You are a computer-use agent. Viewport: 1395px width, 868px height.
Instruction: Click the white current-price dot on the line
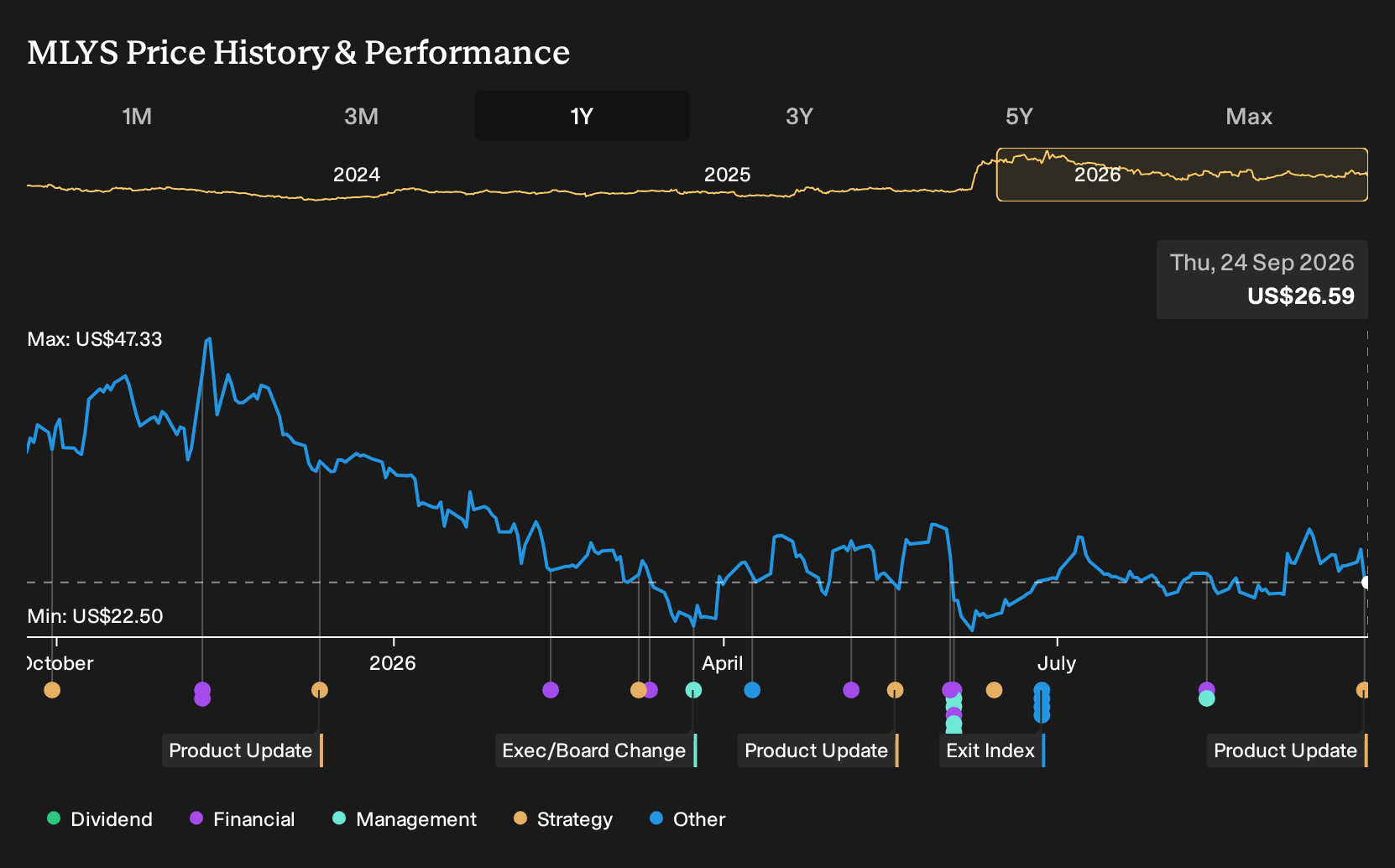(x=1366, y=582)
